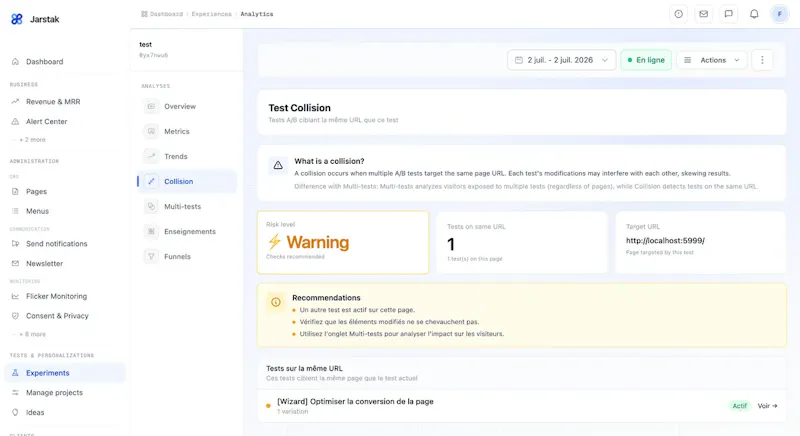Click the Recommendations info icon
This screenshot has height=436, width=800.
[x=276, y=302]
